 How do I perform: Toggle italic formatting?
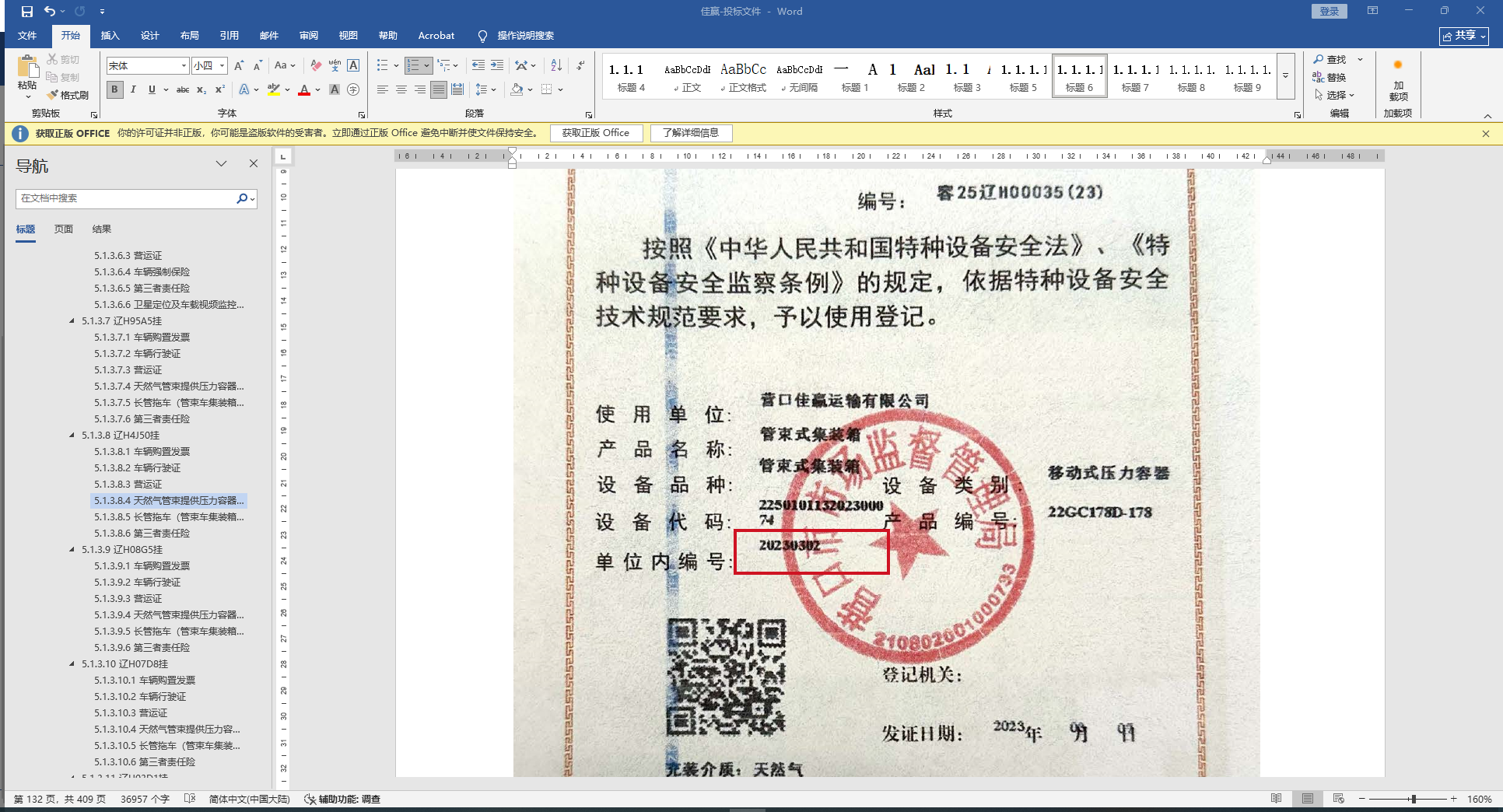pos(133,89)
